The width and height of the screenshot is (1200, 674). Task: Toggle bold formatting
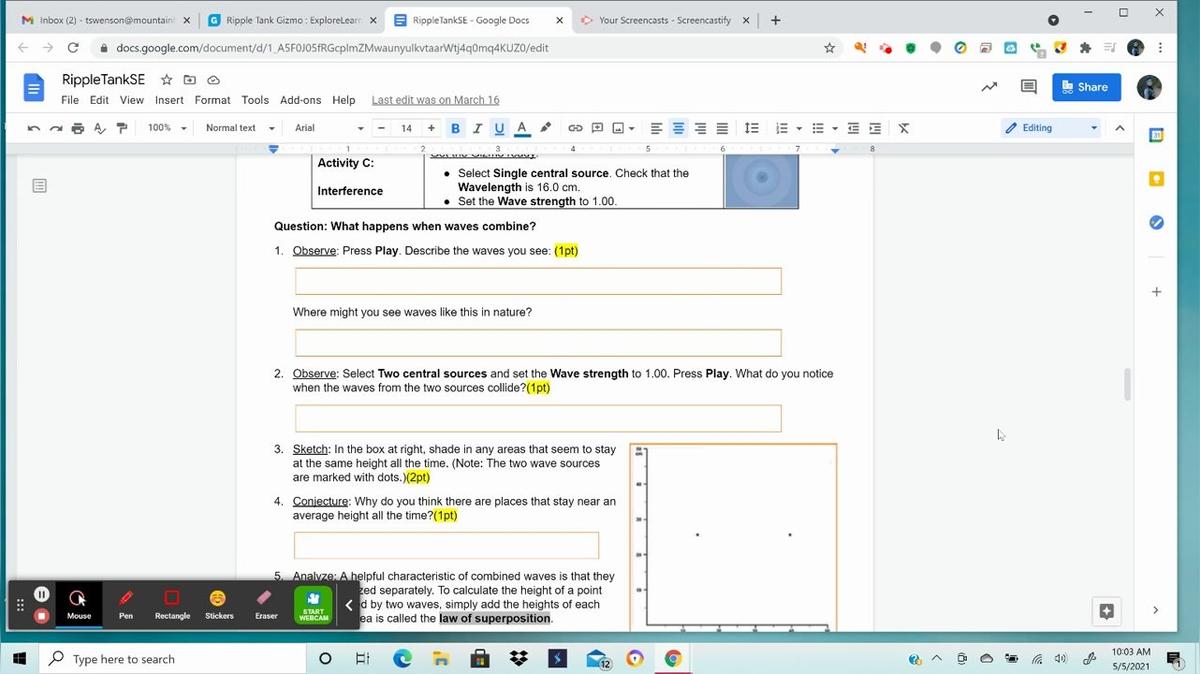456,128
